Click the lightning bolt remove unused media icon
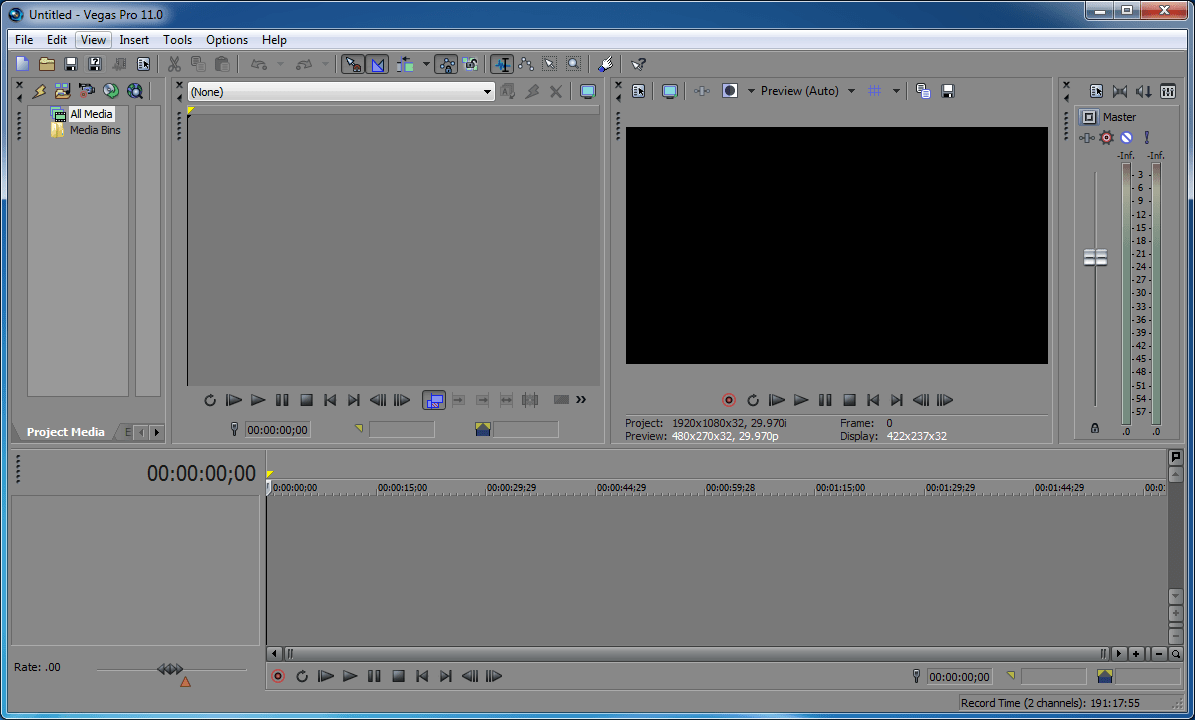 39,91
